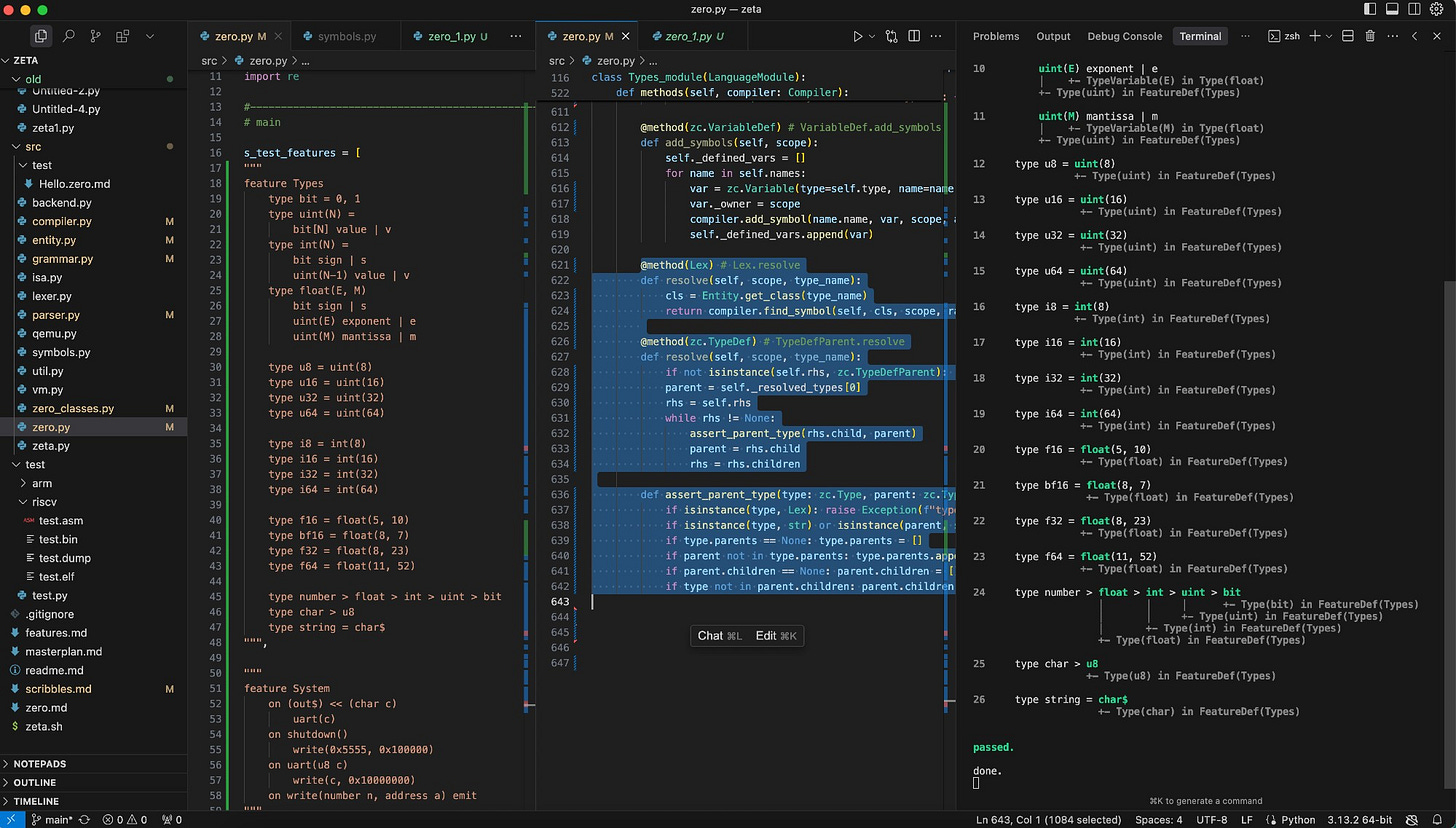Viewport: 1456px width, 828px height.
Task: Open settings gear in title bar
Action: point(1437,9)
